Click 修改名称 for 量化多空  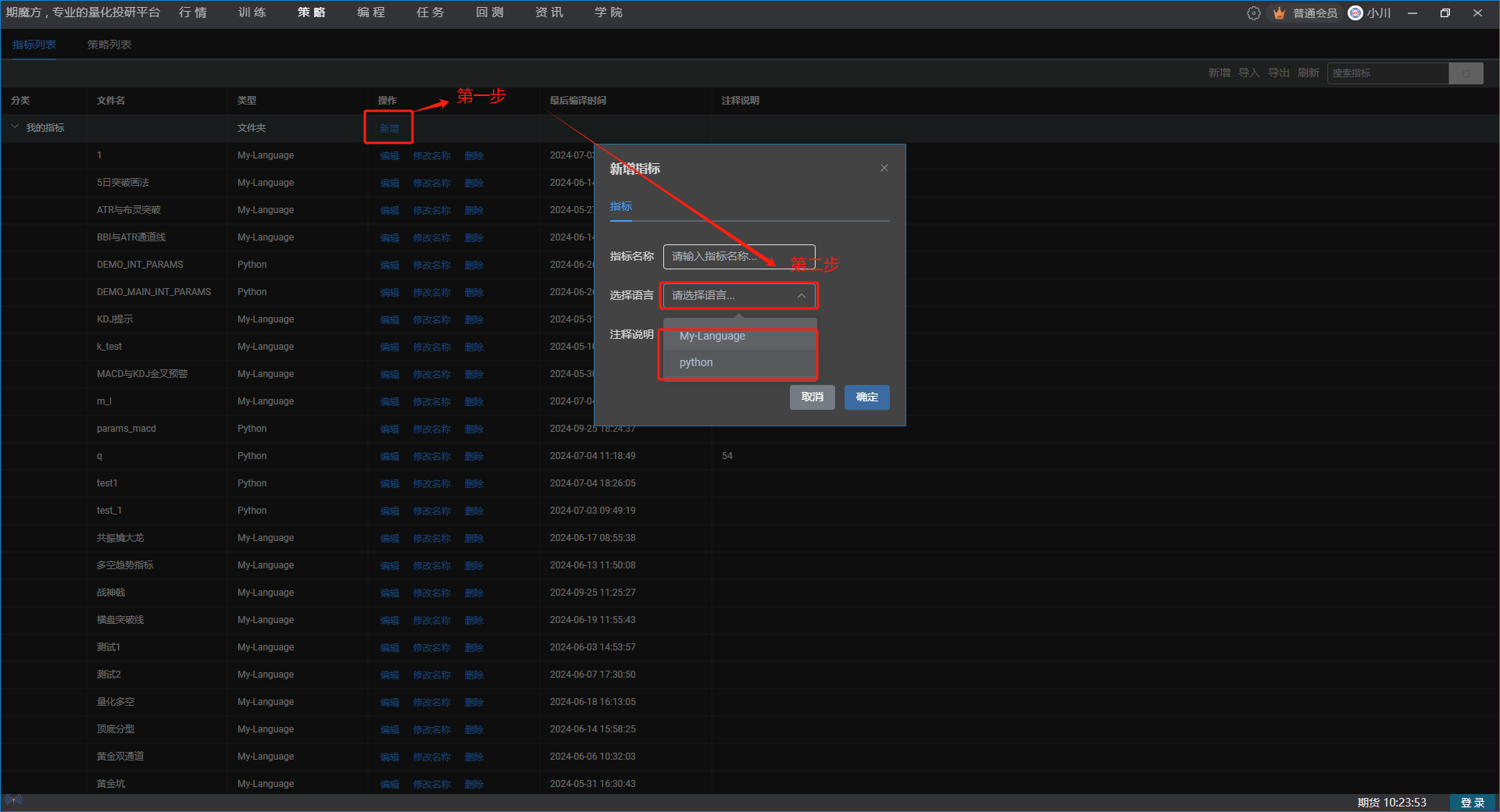click(431, 703)
